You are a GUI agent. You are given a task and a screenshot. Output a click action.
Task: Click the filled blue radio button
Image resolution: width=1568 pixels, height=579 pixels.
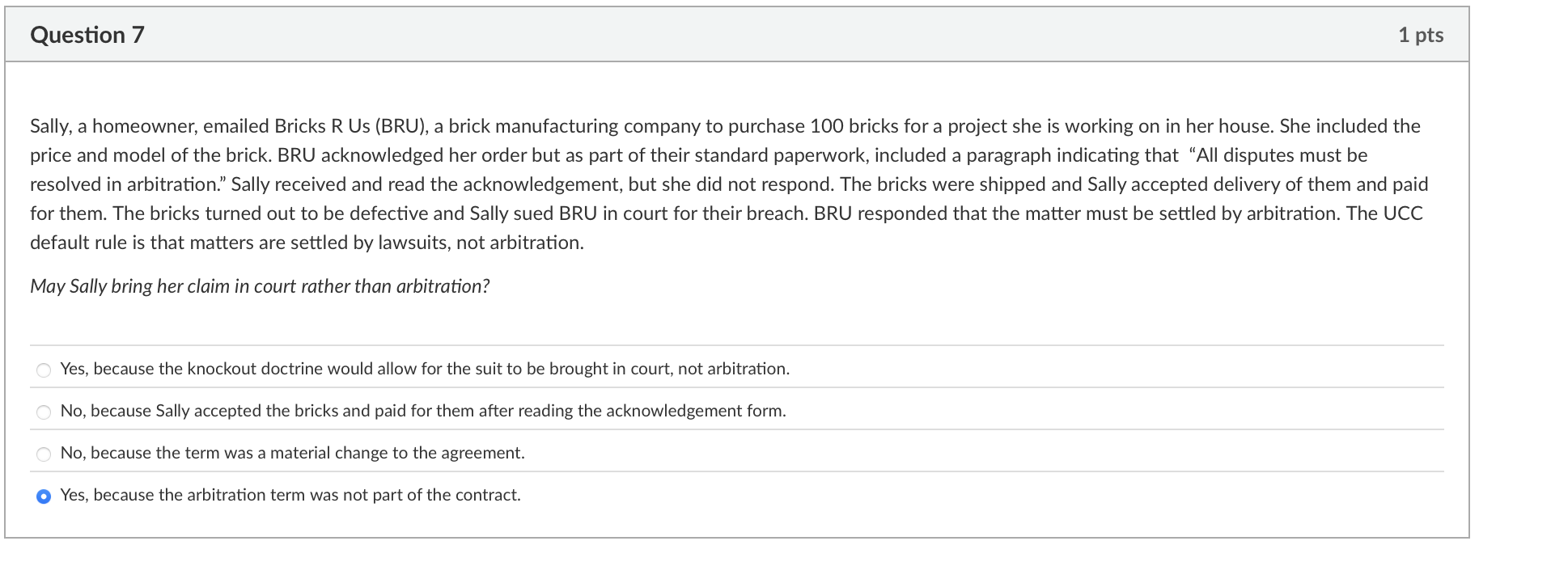pos(43,494)
